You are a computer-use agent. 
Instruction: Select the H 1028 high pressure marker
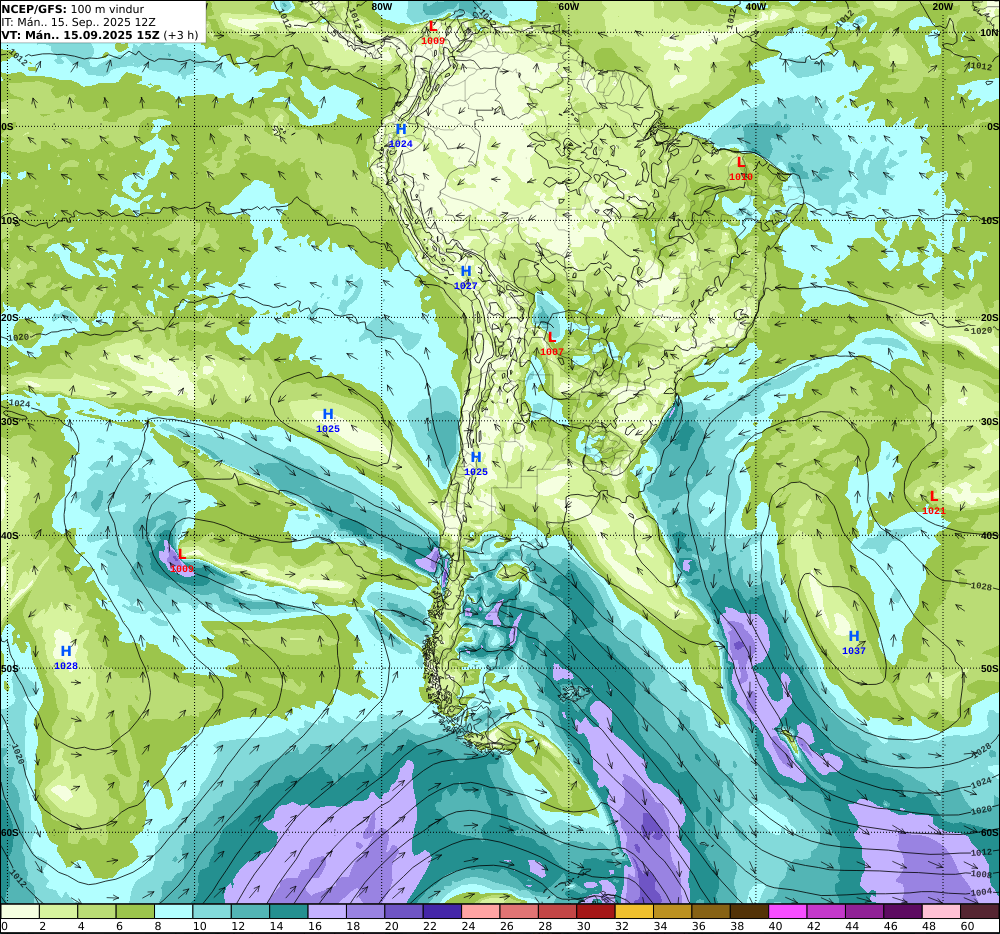click(66, 657)
